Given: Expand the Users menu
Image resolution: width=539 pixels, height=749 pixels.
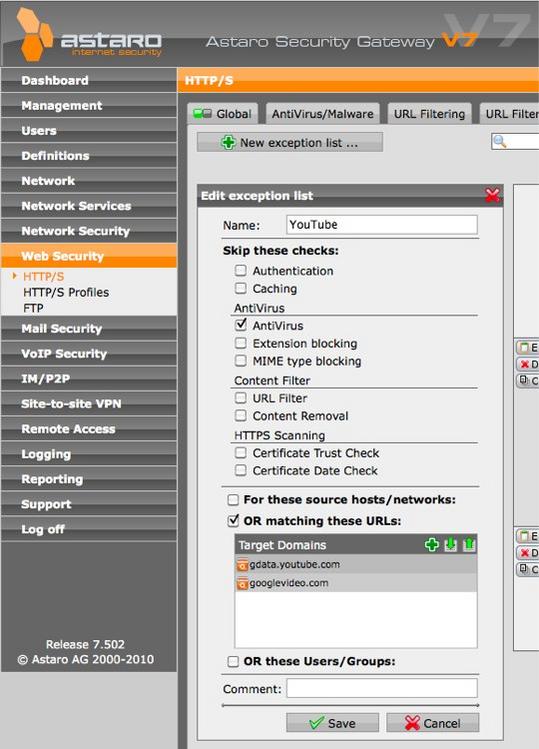Looking at the screenshot, I should tap(89, 130).
